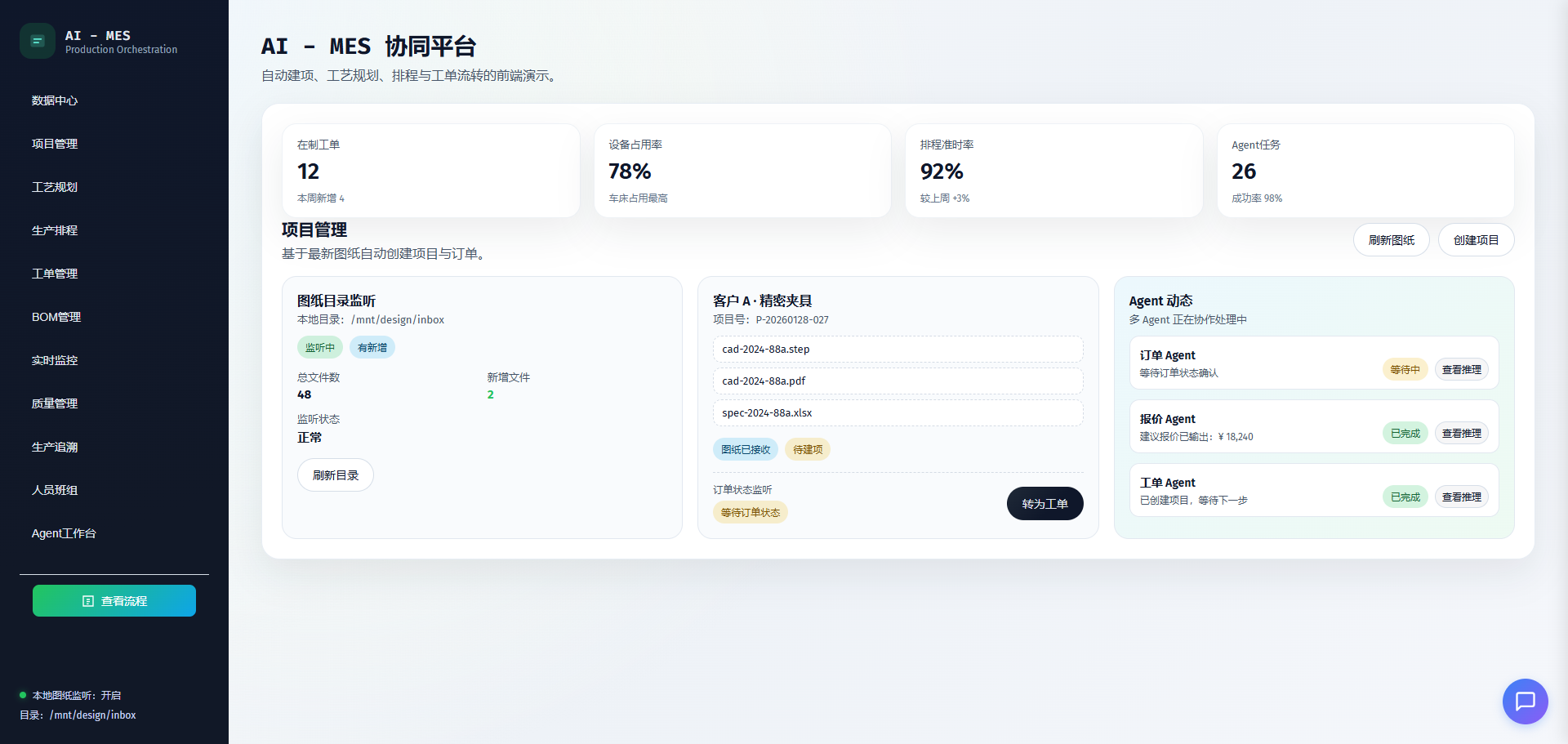Click the 创建项目 button
The width and height of the screenshot is (1568, 744).
point(1476,240)
